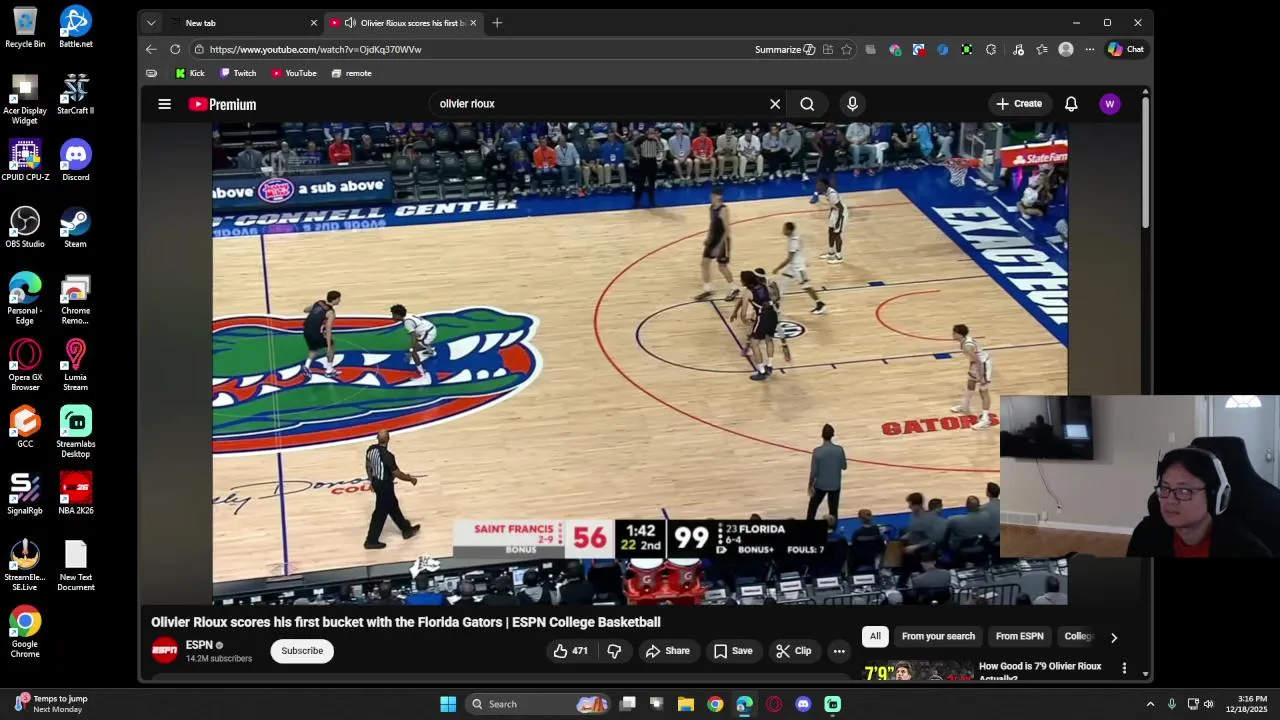This screenshot has width=1280, height=720.
Task: Select the All filter chip
Action: pos(875,636)
